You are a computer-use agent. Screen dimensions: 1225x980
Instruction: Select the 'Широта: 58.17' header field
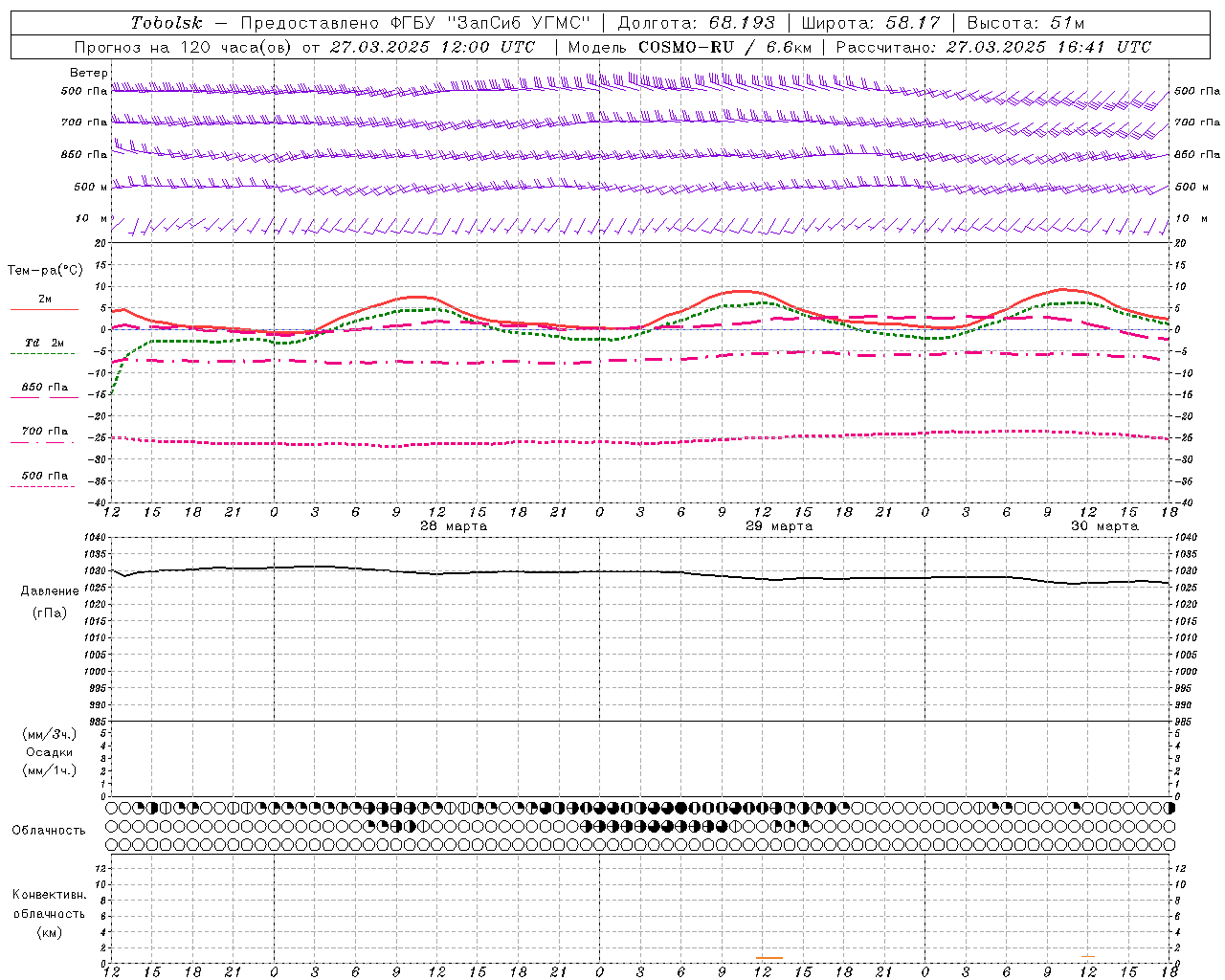[x=871, y=23]
